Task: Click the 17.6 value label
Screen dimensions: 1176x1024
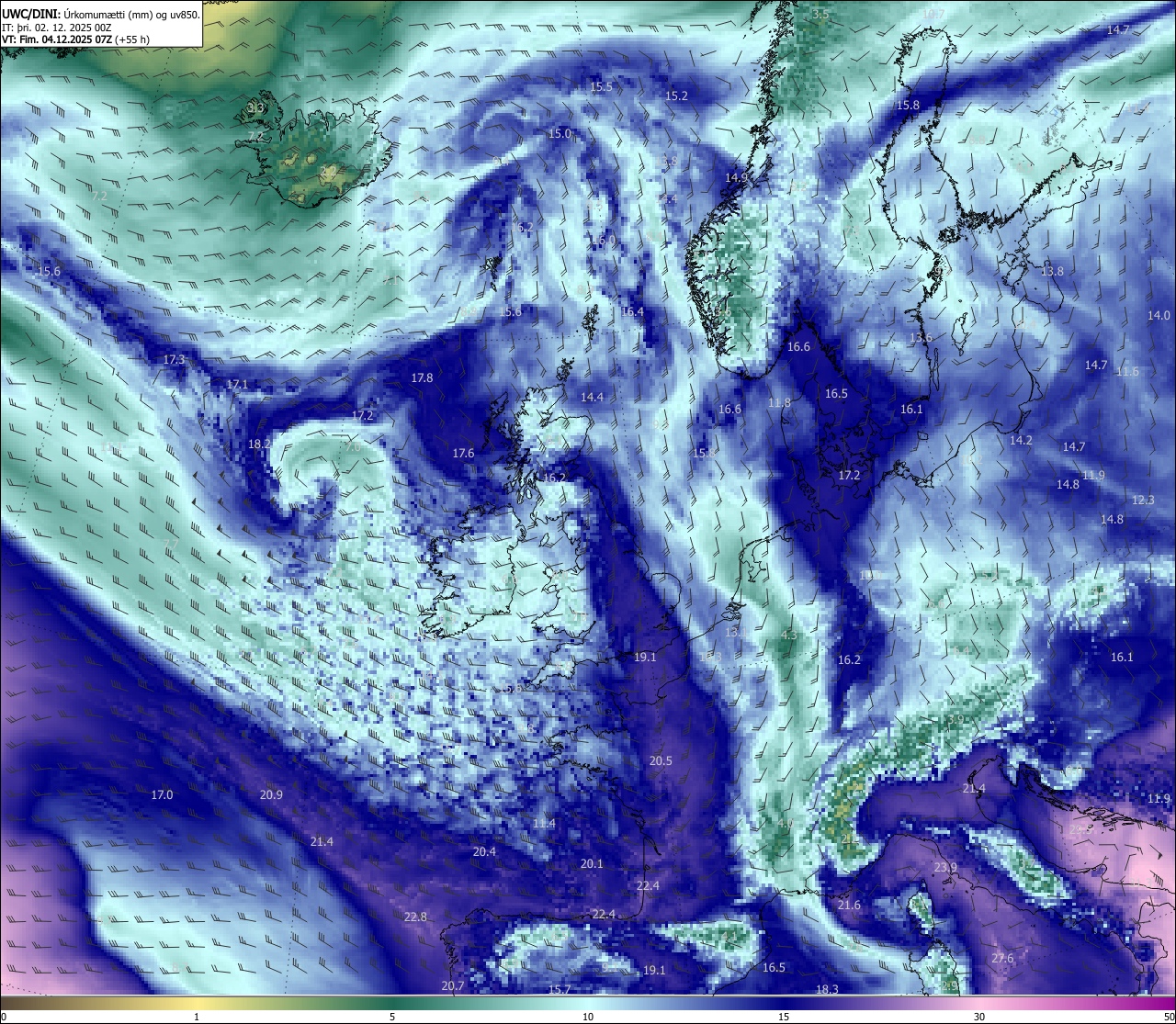Action: (x=463, y=453)
